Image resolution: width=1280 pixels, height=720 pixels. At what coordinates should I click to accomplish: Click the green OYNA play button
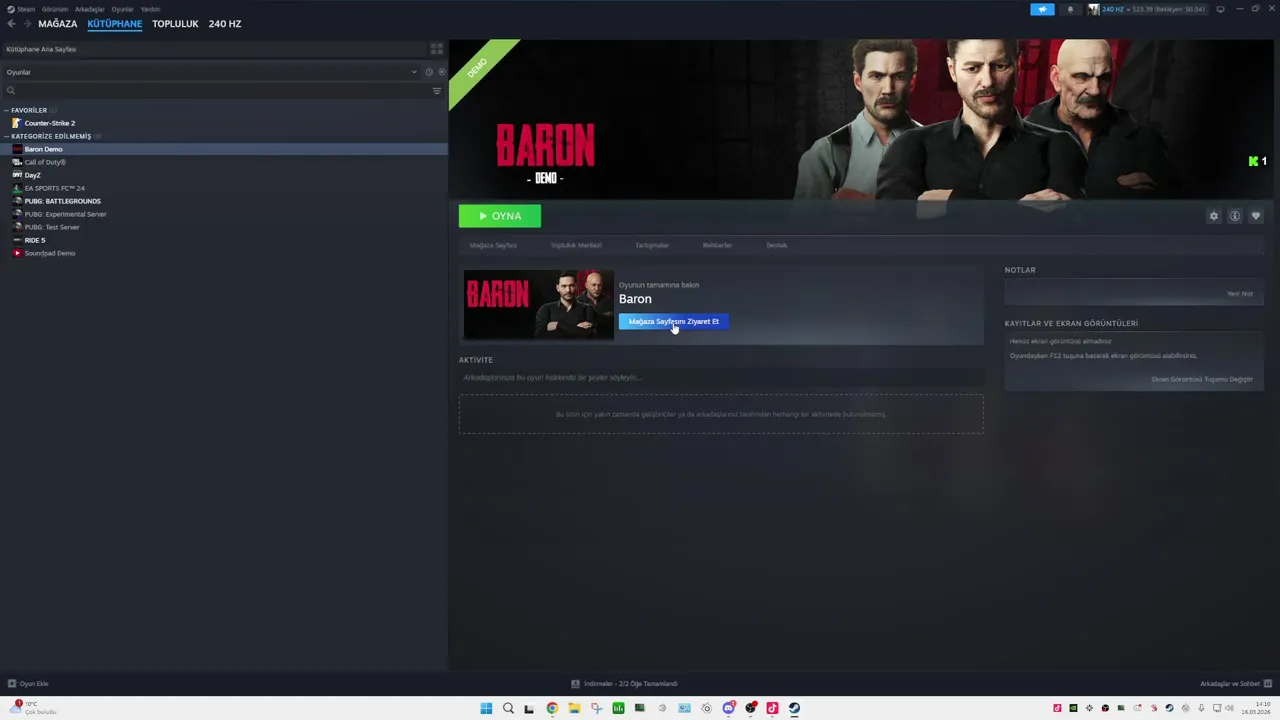pos(500,216)
